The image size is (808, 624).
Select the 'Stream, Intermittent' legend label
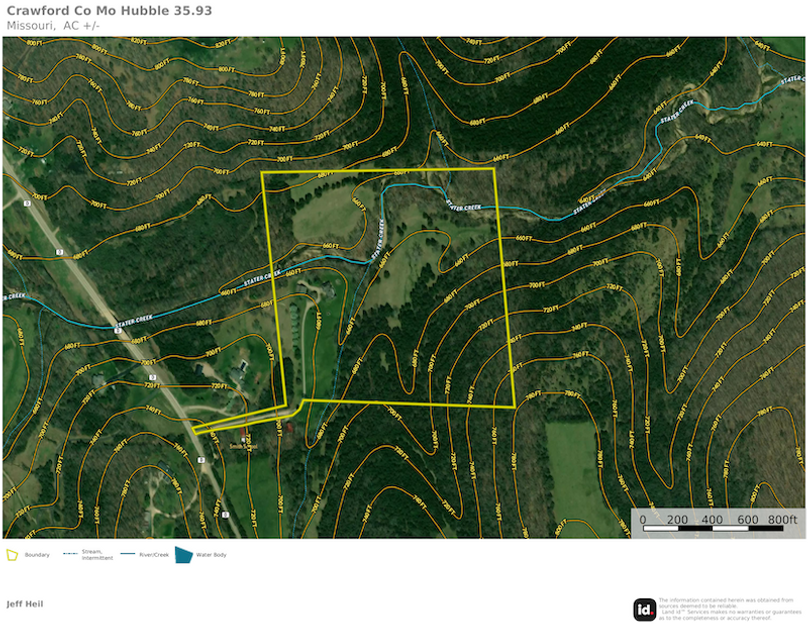(97, 554)
